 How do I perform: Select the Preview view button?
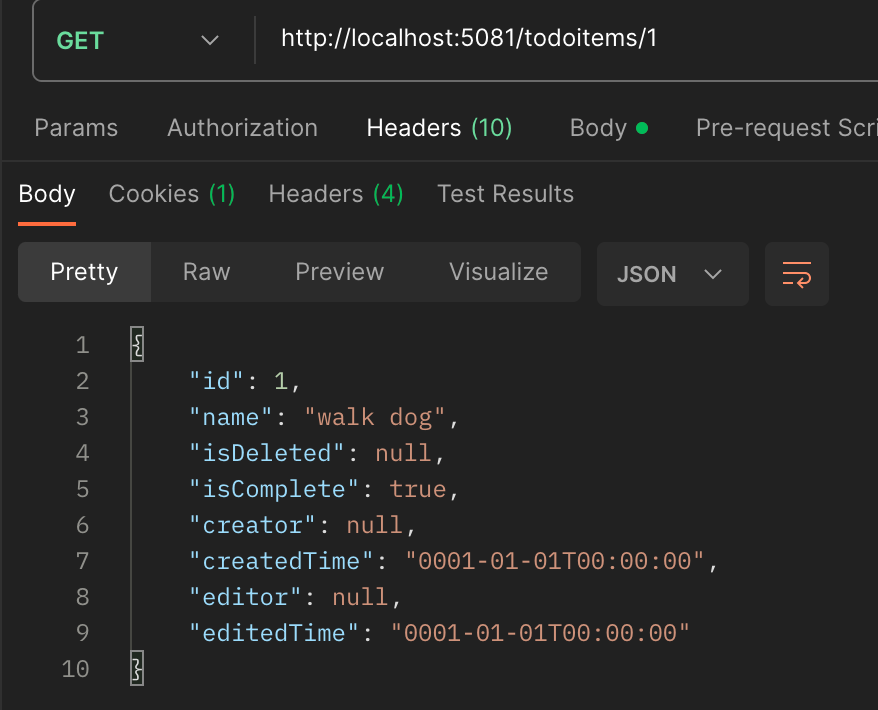pos(339,272)
